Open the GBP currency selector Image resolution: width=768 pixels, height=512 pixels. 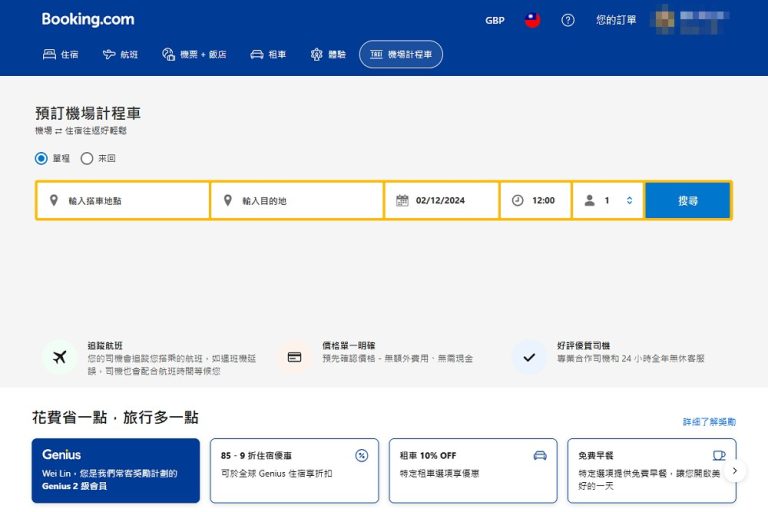click(495, 20)
